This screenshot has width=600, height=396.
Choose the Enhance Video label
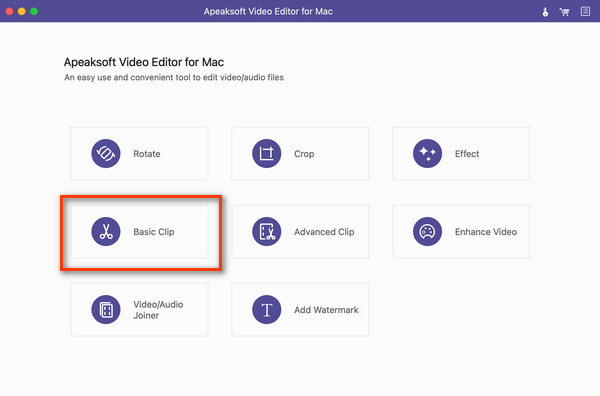tap(486, 232)
